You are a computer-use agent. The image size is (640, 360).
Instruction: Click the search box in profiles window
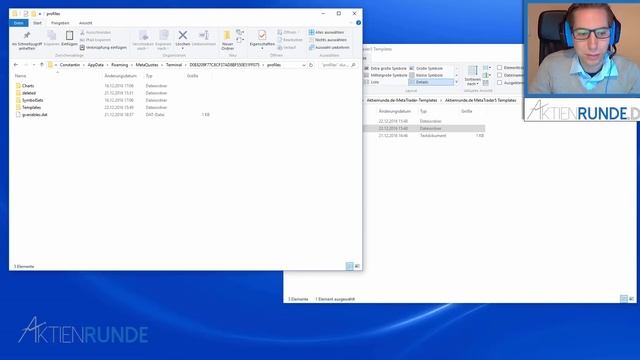tap(338, 65)
